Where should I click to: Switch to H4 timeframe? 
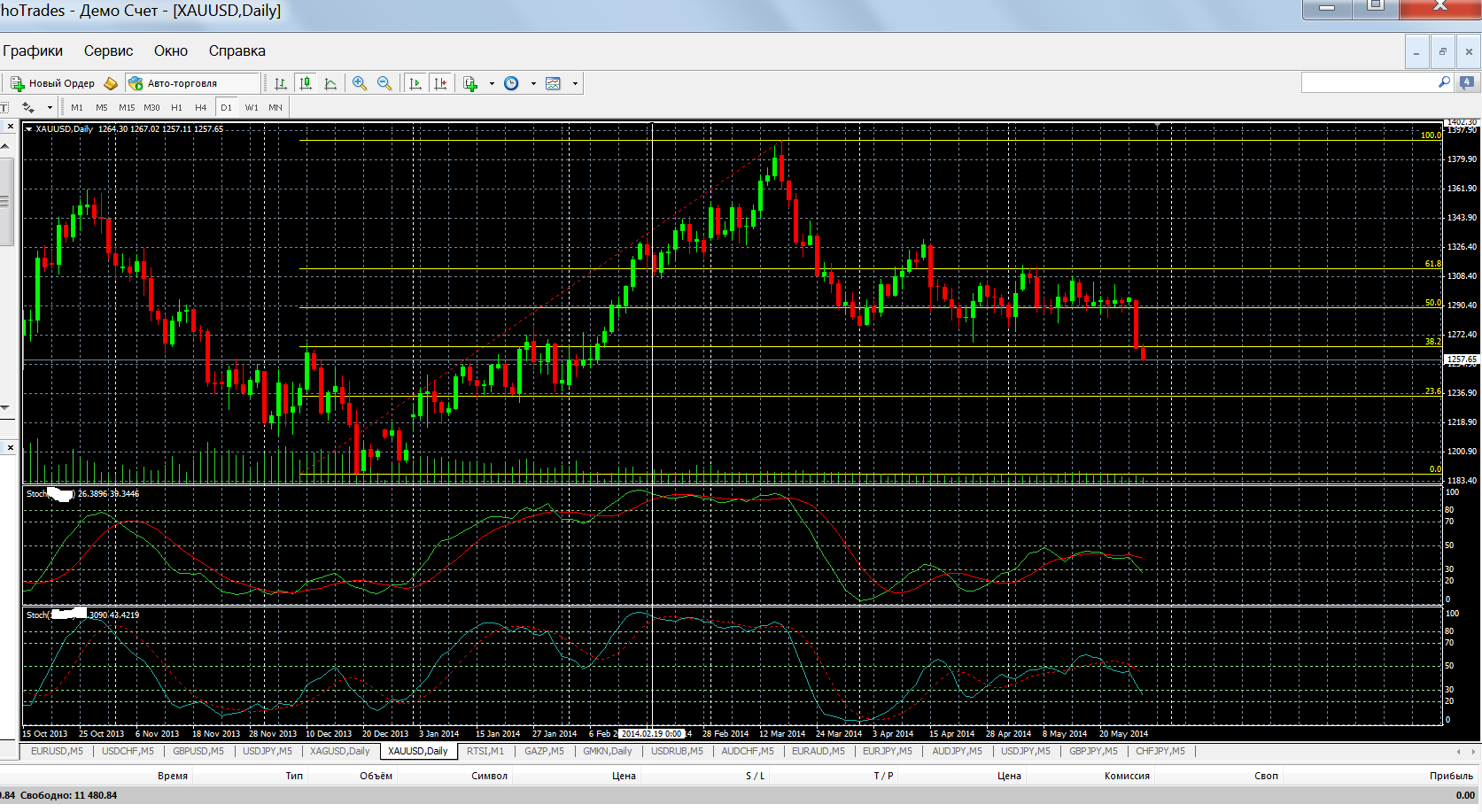coord(201,108)
